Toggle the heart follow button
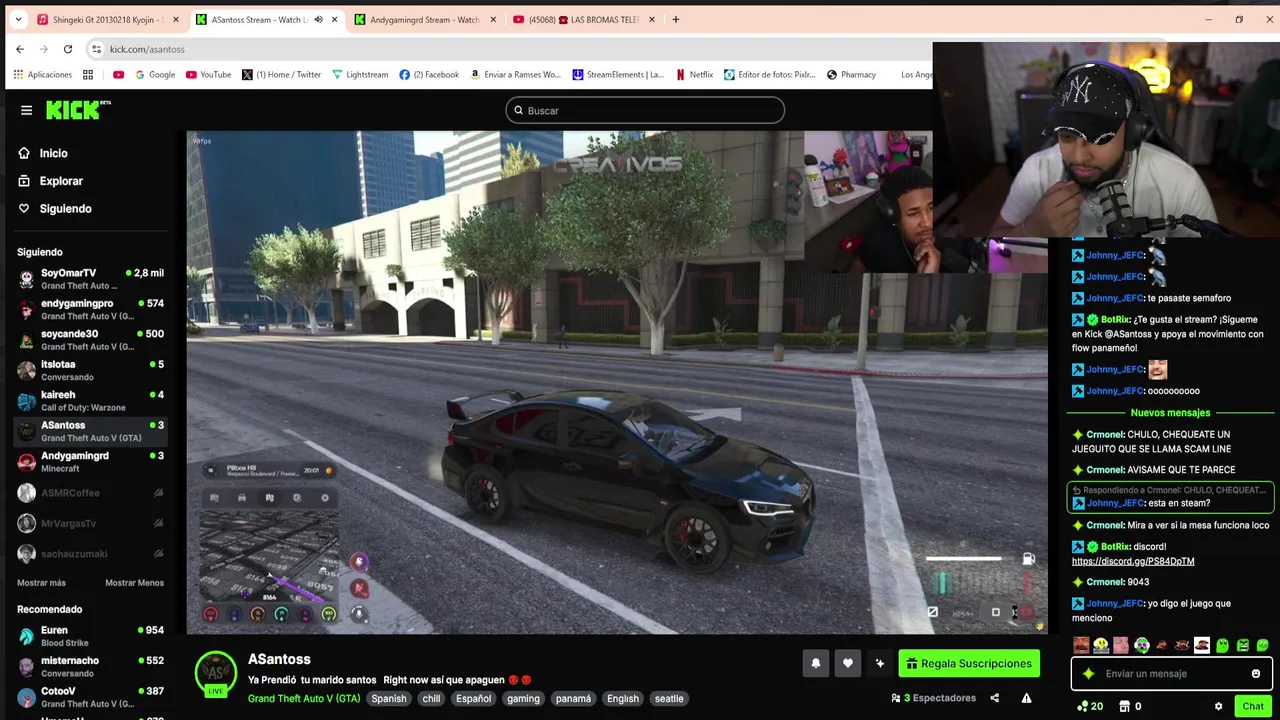Viewport: 1280px width, 720px height. point(848,663)
